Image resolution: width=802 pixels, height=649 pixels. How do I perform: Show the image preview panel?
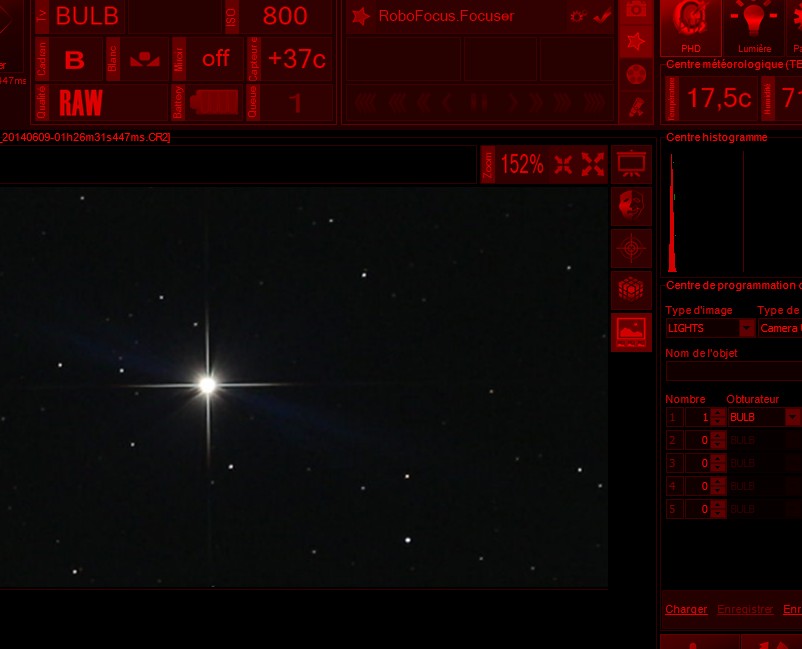click(x=630, y=332)
